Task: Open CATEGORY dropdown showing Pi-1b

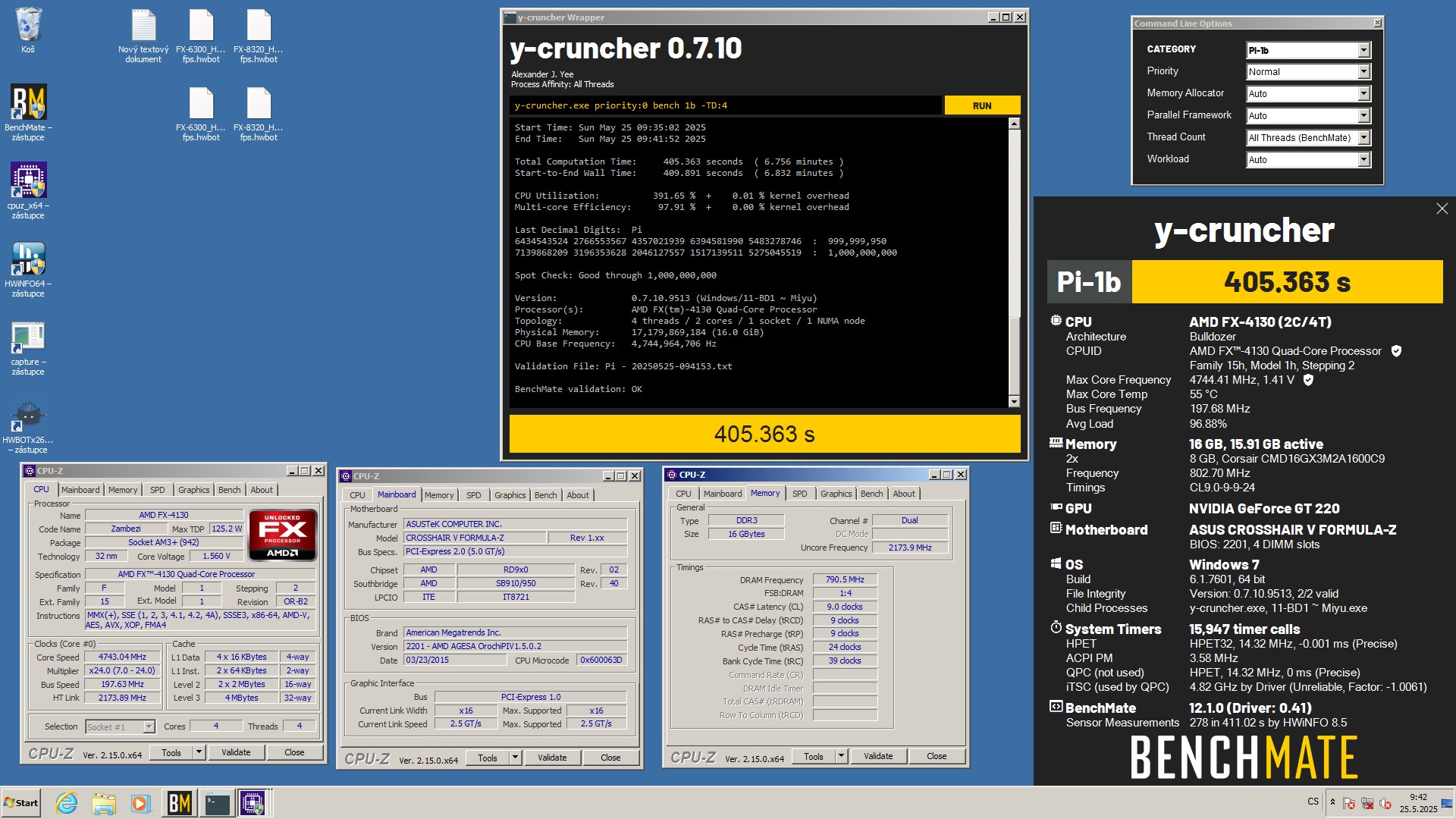Action: [1308, 50]
